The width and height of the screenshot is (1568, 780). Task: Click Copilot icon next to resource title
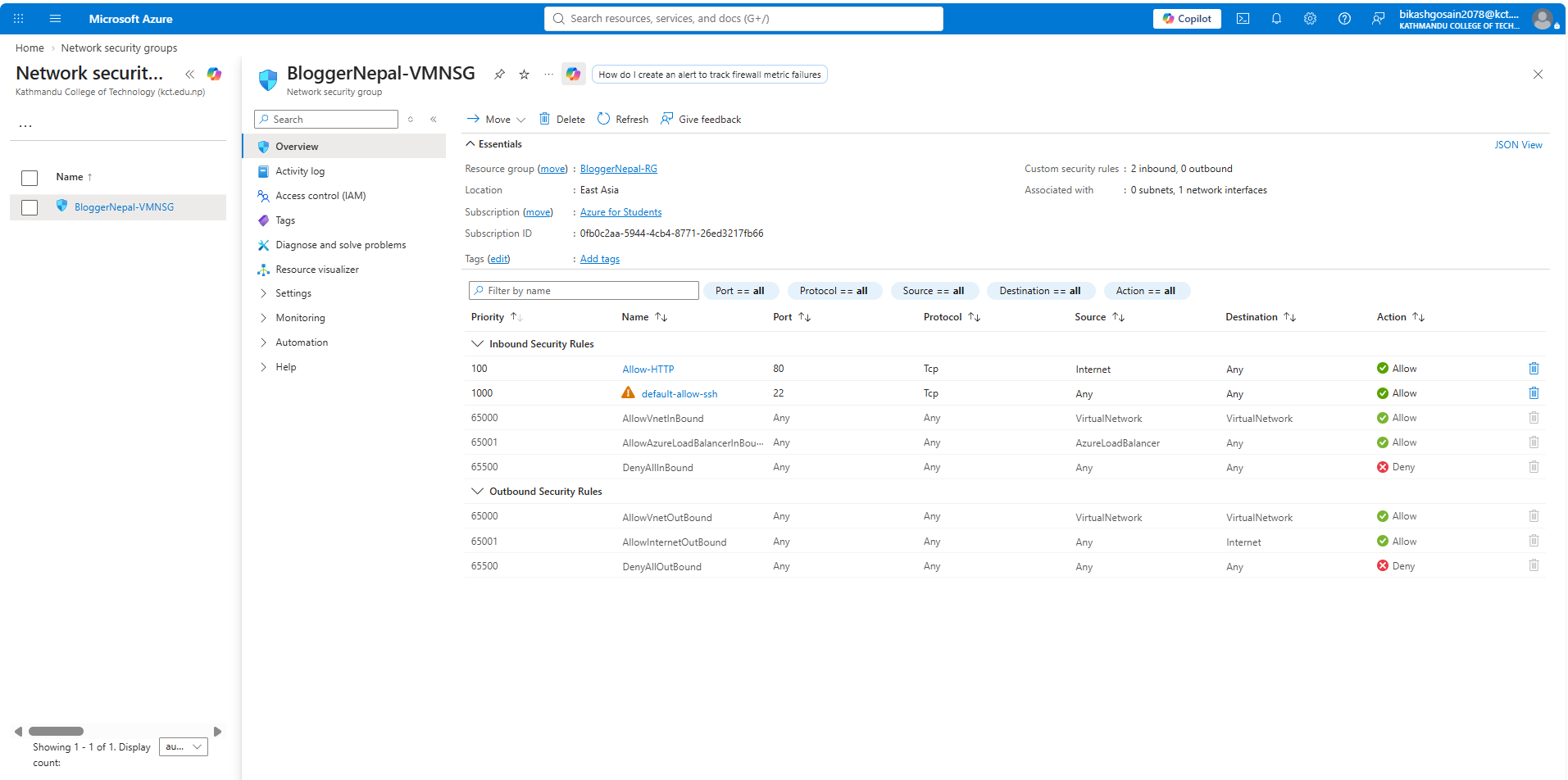(x=573, y=75)
